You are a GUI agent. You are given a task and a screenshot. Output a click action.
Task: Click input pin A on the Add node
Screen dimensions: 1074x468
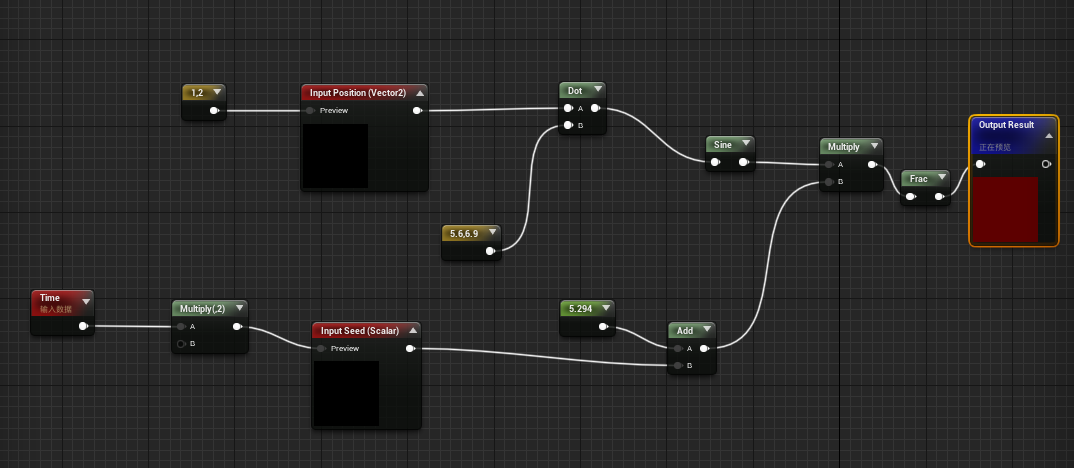(678, 349)
